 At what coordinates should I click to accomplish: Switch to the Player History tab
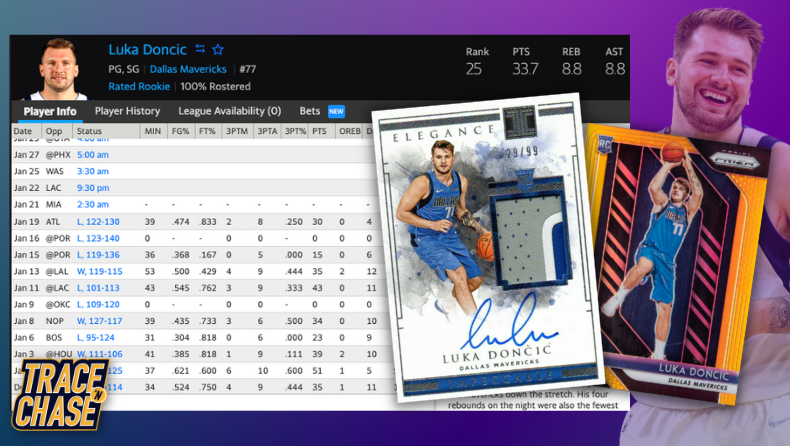click(127, 111)
